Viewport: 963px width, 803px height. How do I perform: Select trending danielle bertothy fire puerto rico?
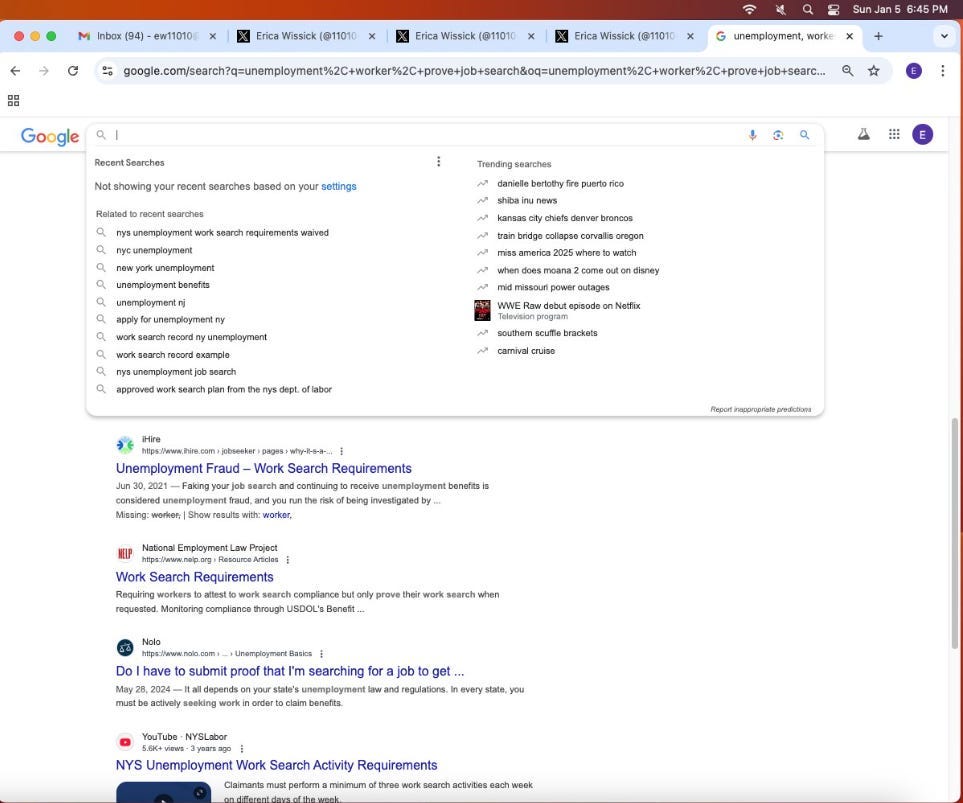click(560, 184)
